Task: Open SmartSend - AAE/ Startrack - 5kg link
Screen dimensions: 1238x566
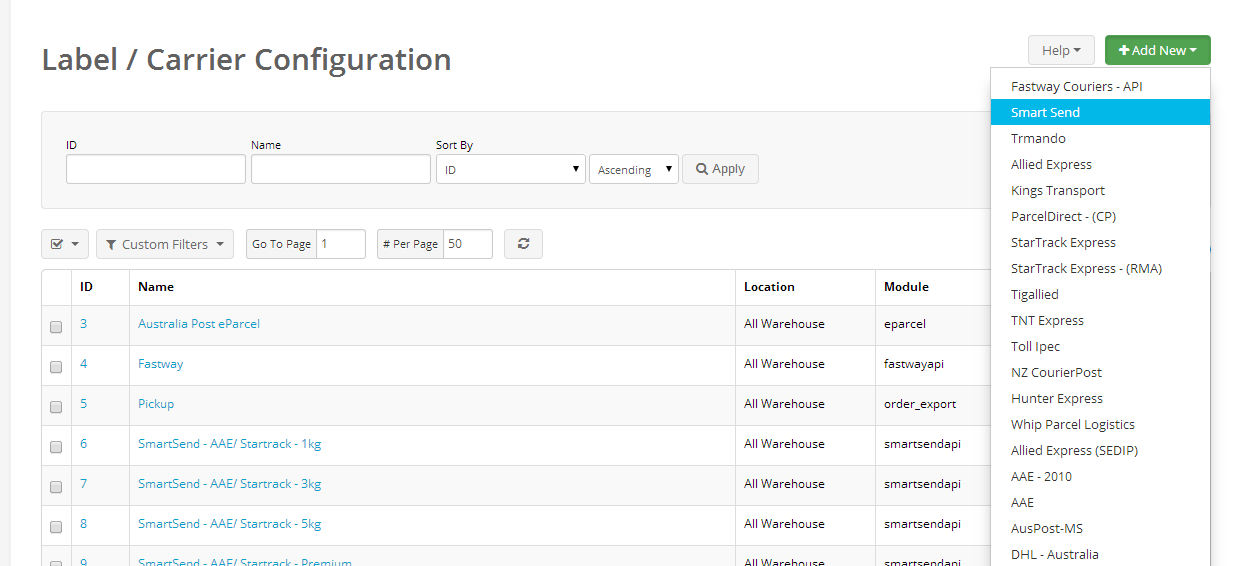Action: [229, 524]
